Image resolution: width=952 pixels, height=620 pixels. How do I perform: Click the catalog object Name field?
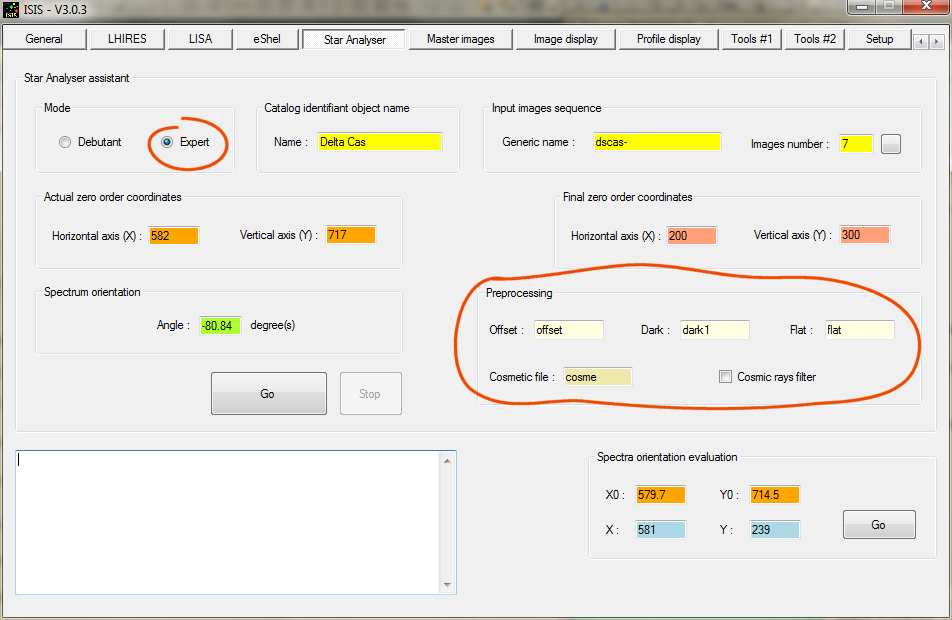[x=379, y=142]
